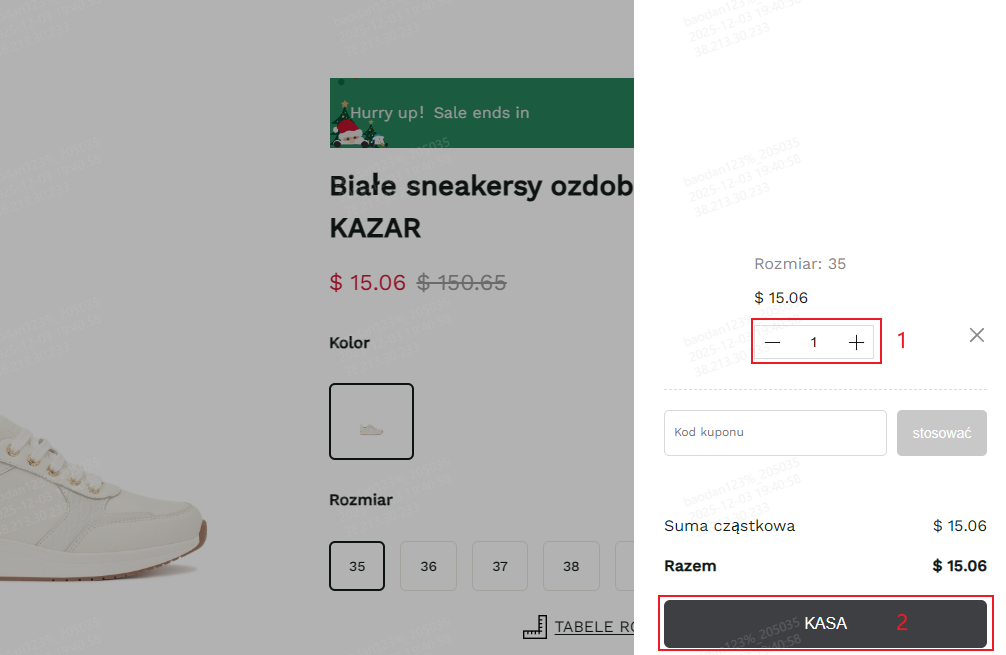Open the Rozmiar: 35 details in the cart
The width and height of the screenshot is (1006, 655).
pyautogui.click(x=800, y=263)
